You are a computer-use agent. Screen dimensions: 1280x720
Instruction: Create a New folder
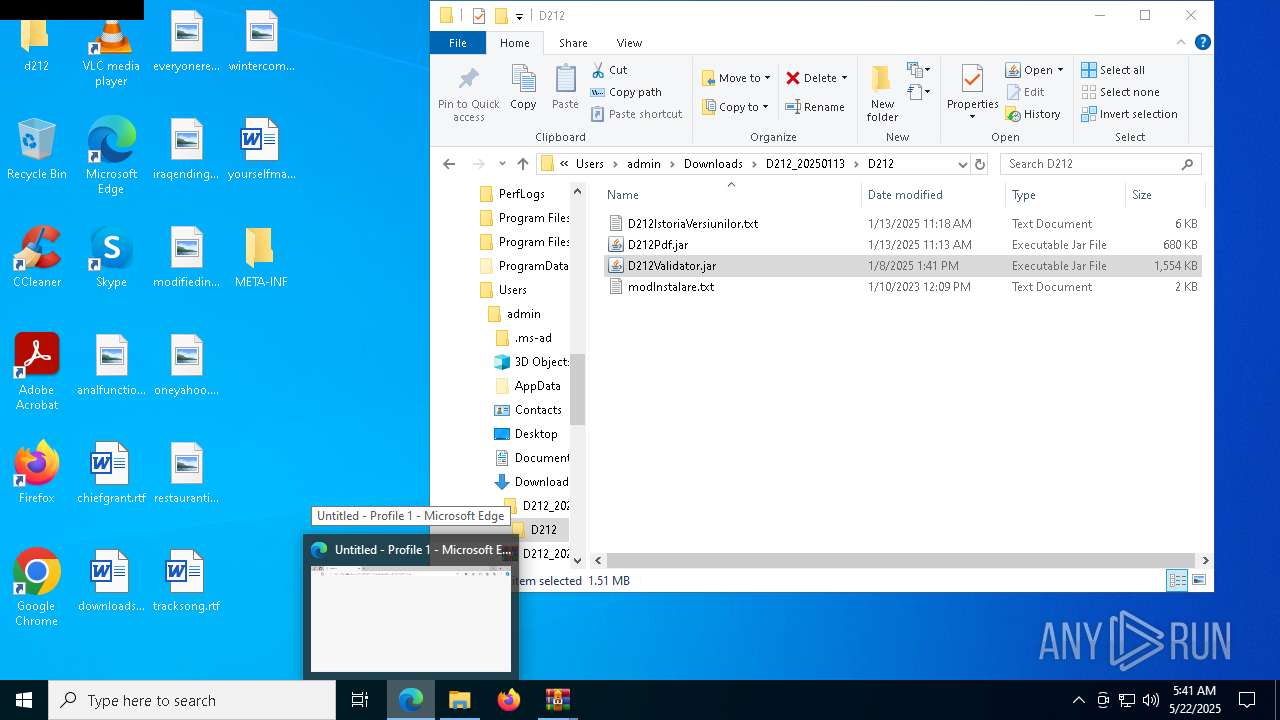882,94
